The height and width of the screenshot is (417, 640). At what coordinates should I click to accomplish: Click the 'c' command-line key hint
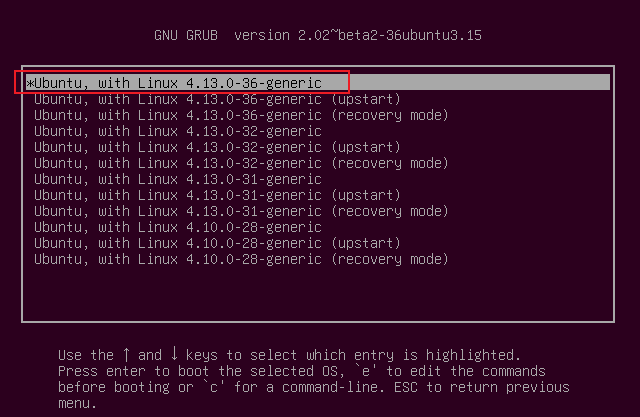[214, 387]
